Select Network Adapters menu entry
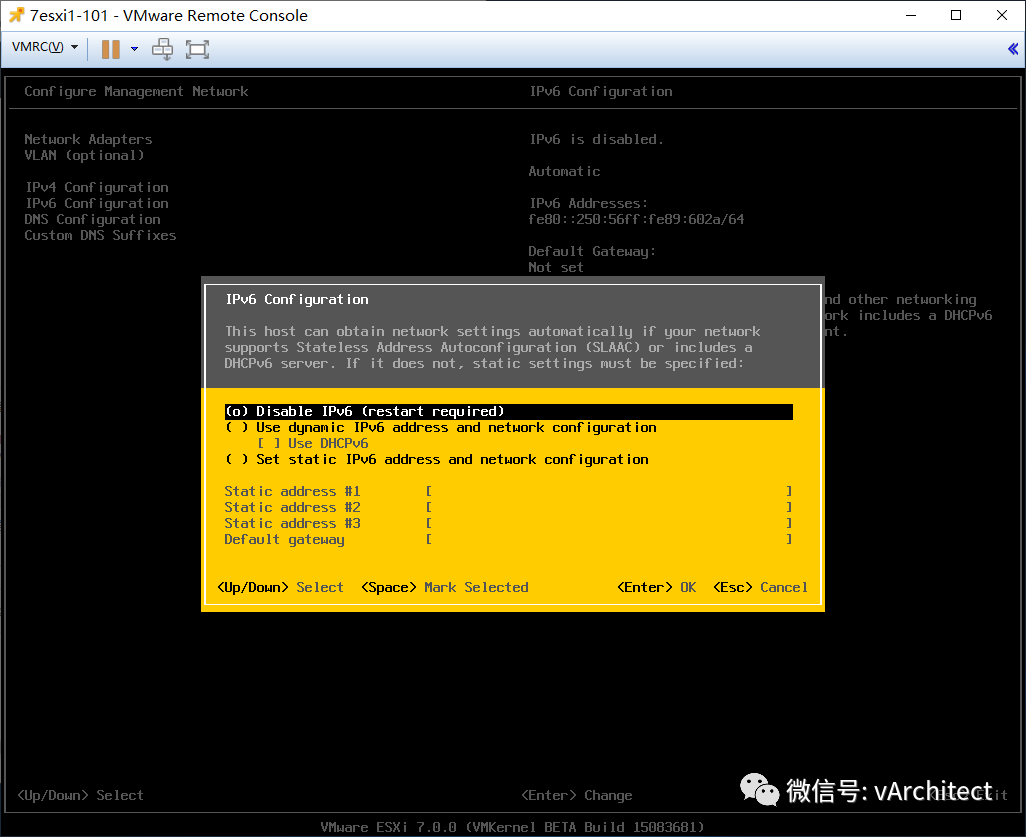The image size is (1026, 837). tap(88, 139)
